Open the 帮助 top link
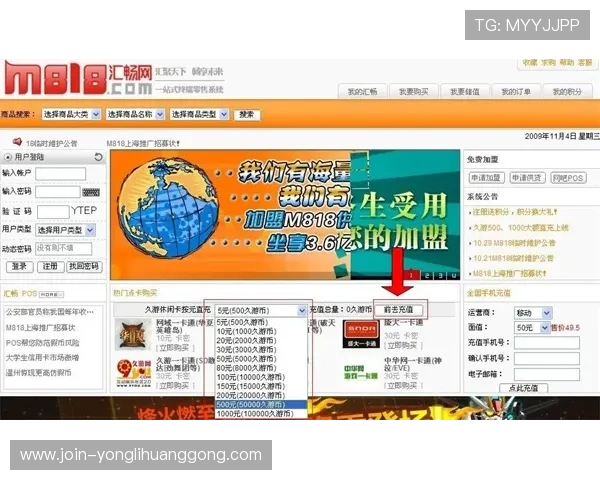 pos(567,63)
